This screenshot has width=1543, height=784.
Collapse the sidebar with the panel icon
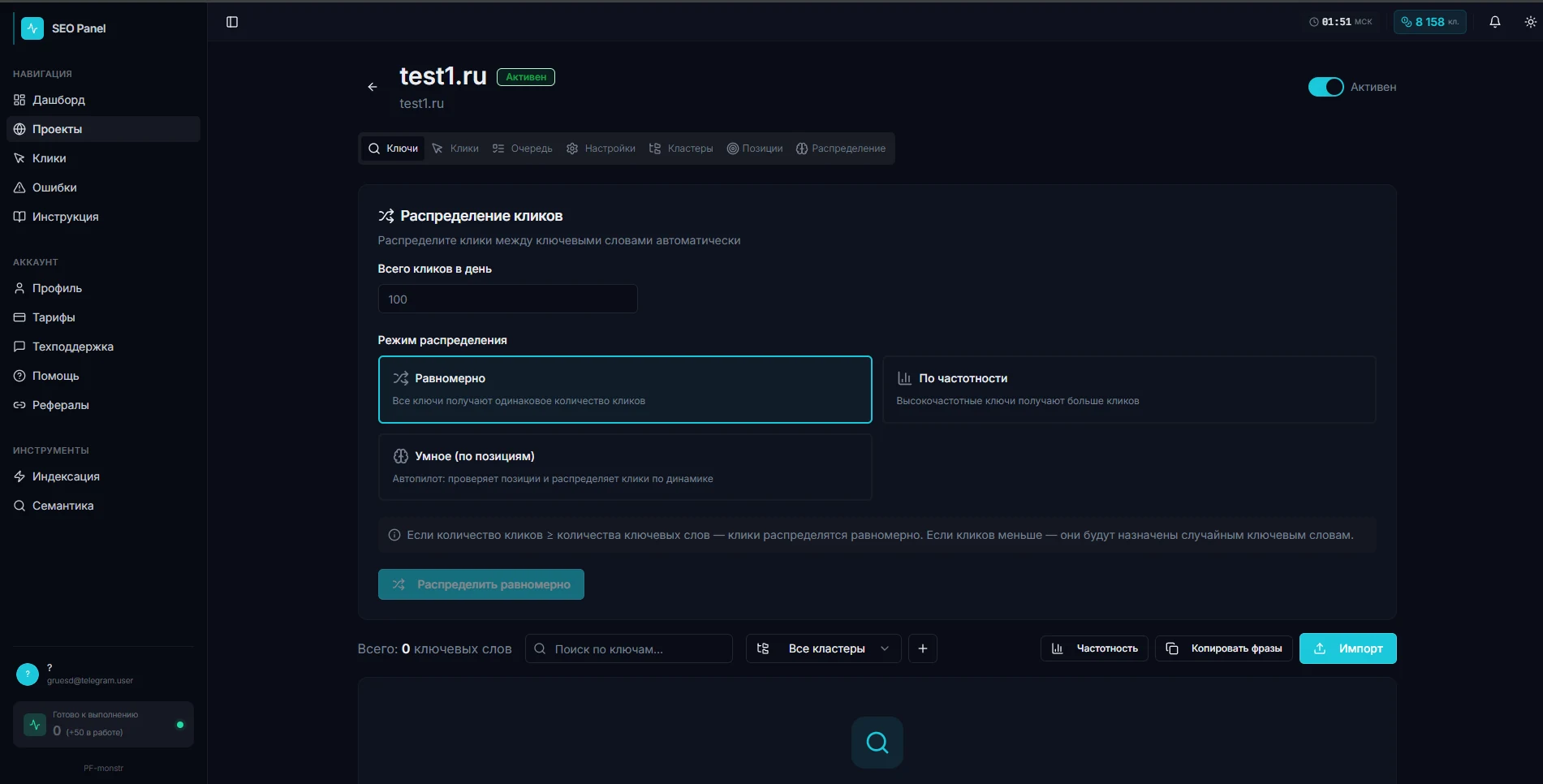pyautogui.click(x=232, y=22)
